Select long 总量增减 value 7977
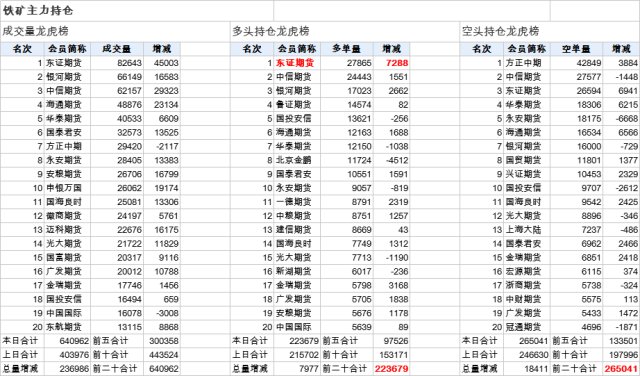 click(x=309, y=368)
